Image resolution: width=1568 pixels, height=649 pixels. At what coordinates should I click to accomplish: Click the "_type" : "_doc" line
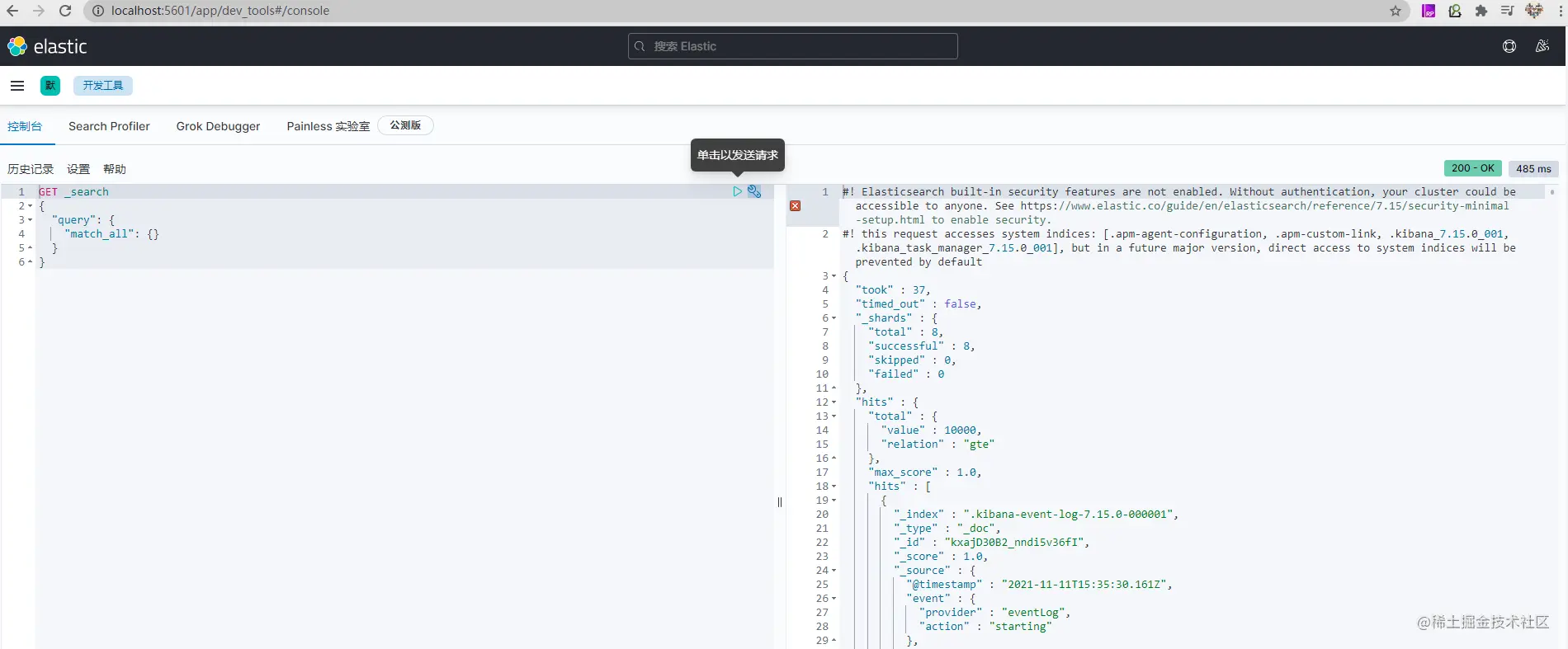[947, 529]
